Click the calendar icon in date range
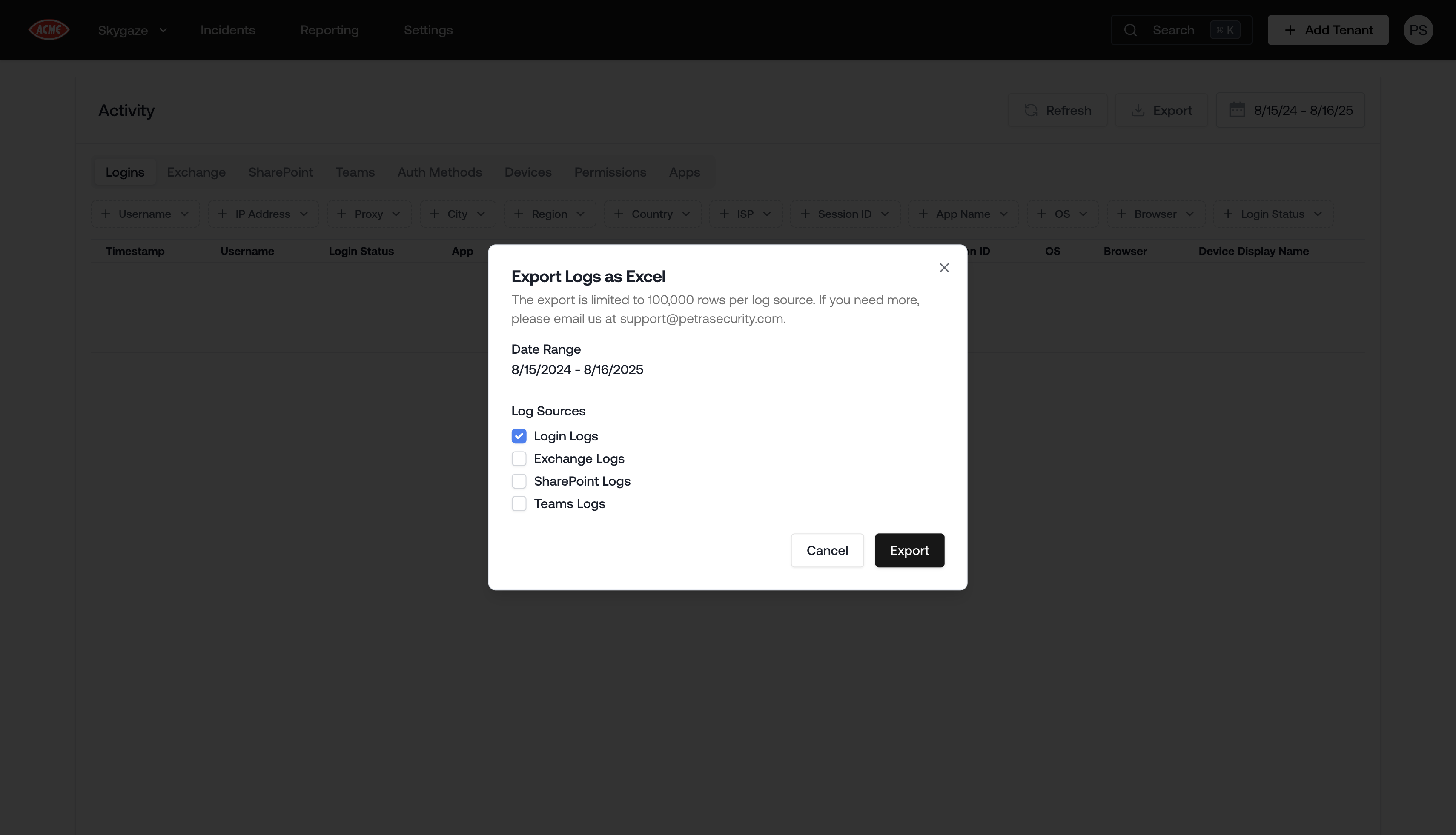Image resolution: width=1456 pixels, height=835 pixels. [1237, 110]
